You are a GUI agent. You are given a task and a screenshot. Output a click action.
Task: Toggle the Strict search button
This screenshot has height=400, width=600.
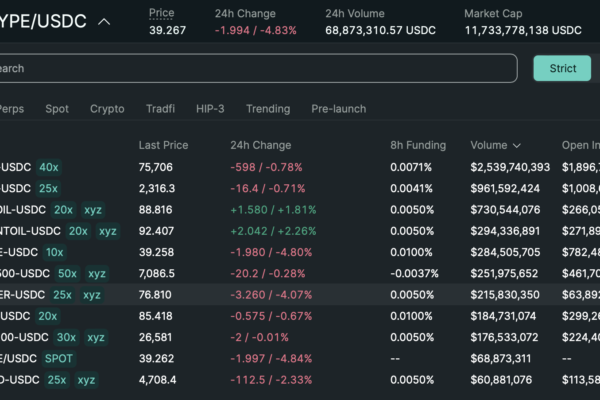[562, 68]
